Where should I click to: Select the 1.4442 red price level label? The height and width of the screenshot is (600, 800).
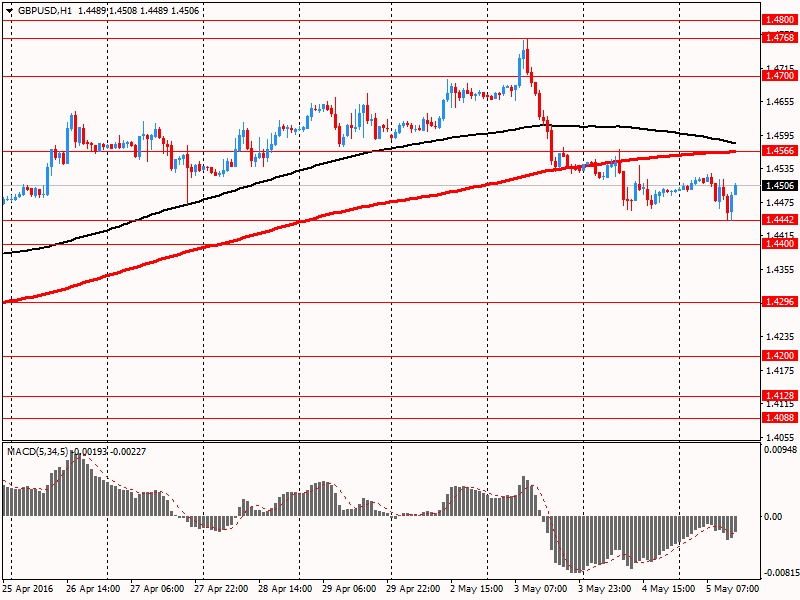tap(780, 219)
